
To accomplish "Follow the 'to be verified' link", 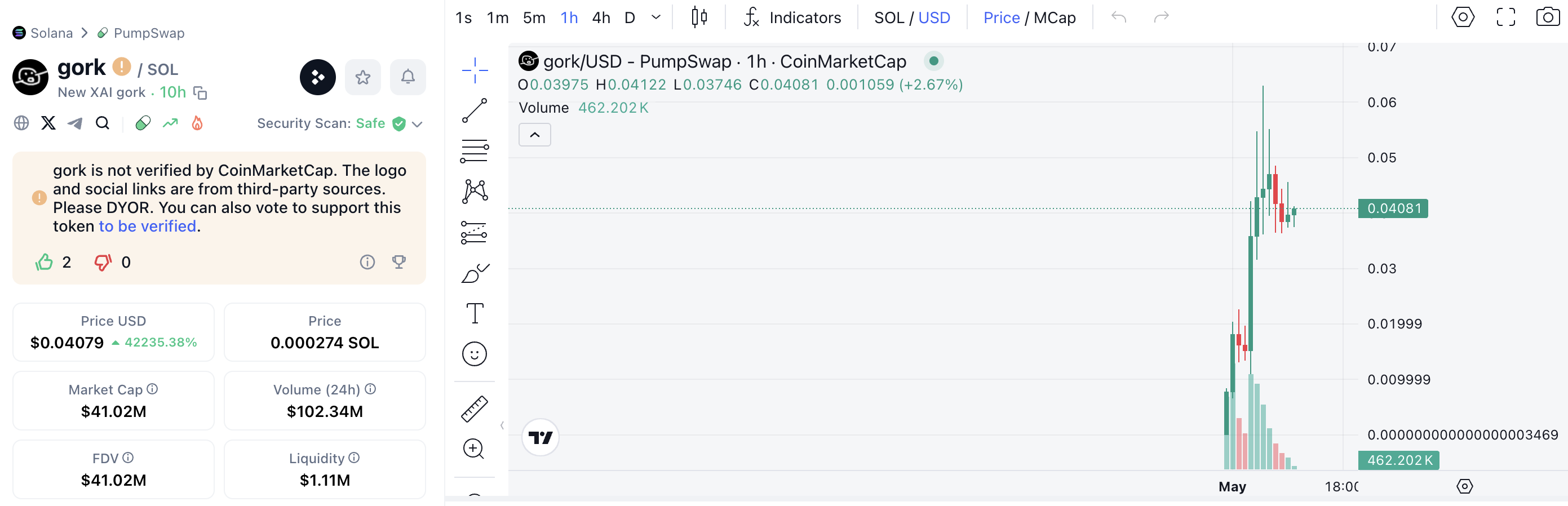I will [x=147, y=227].
